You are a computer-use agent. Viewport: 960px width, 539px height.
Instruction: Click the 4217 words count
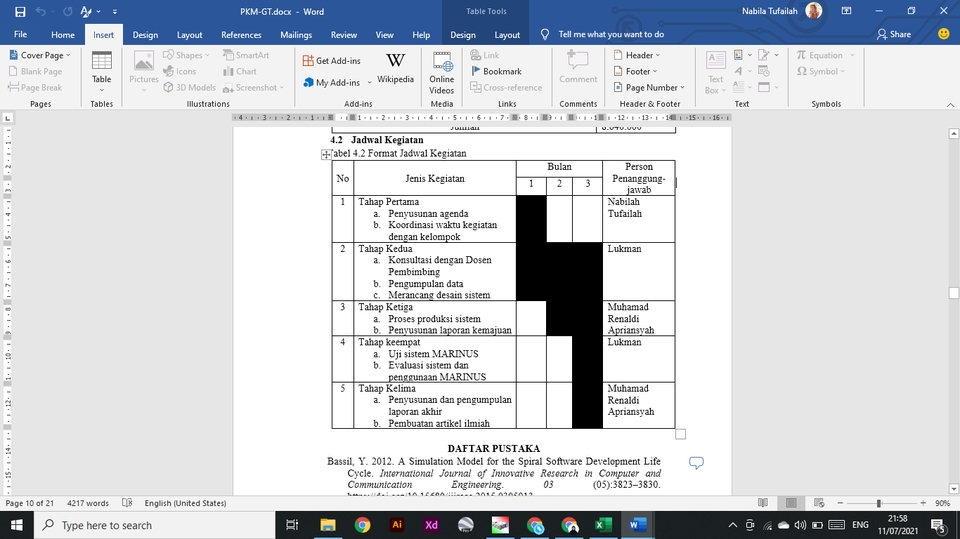point(88,503)
